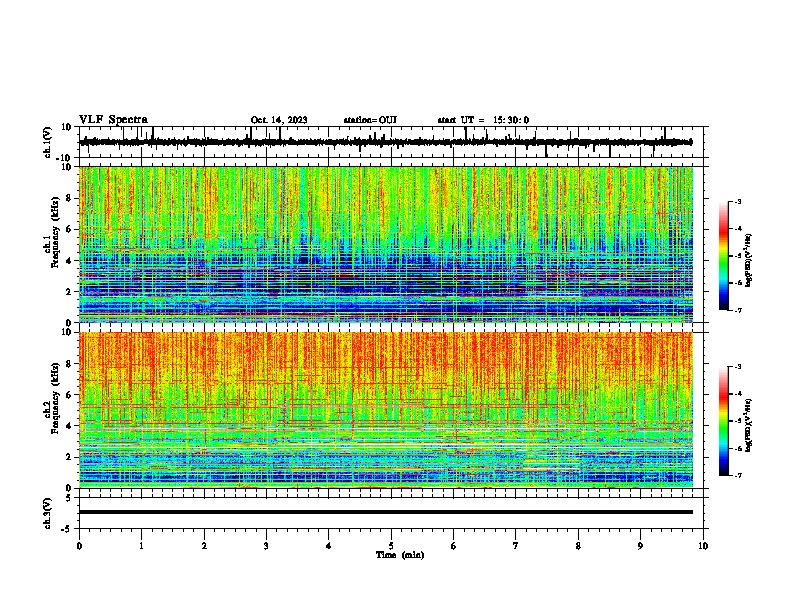
Task: Click the "Time (min)" axis label
Action: click(400, 555)
